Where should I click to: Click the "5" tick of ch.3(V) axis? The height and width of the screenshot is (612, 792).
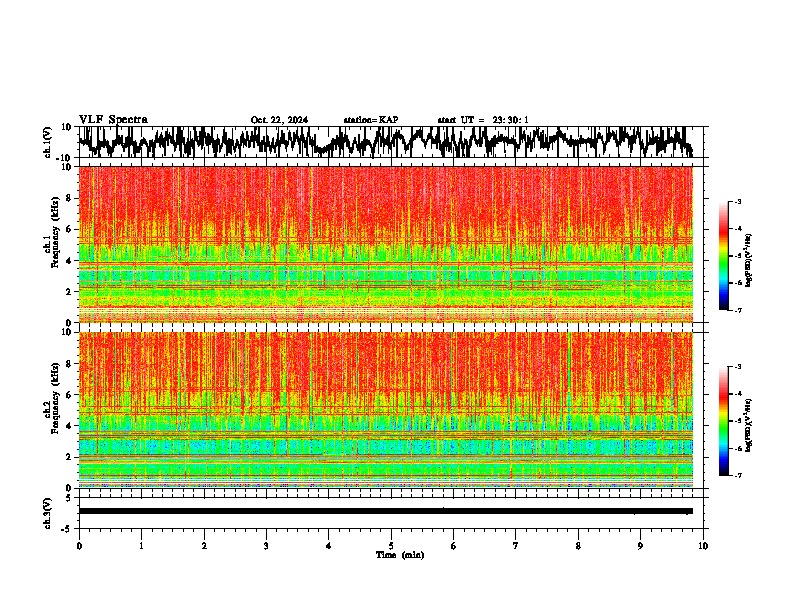(x=69, y=498)
